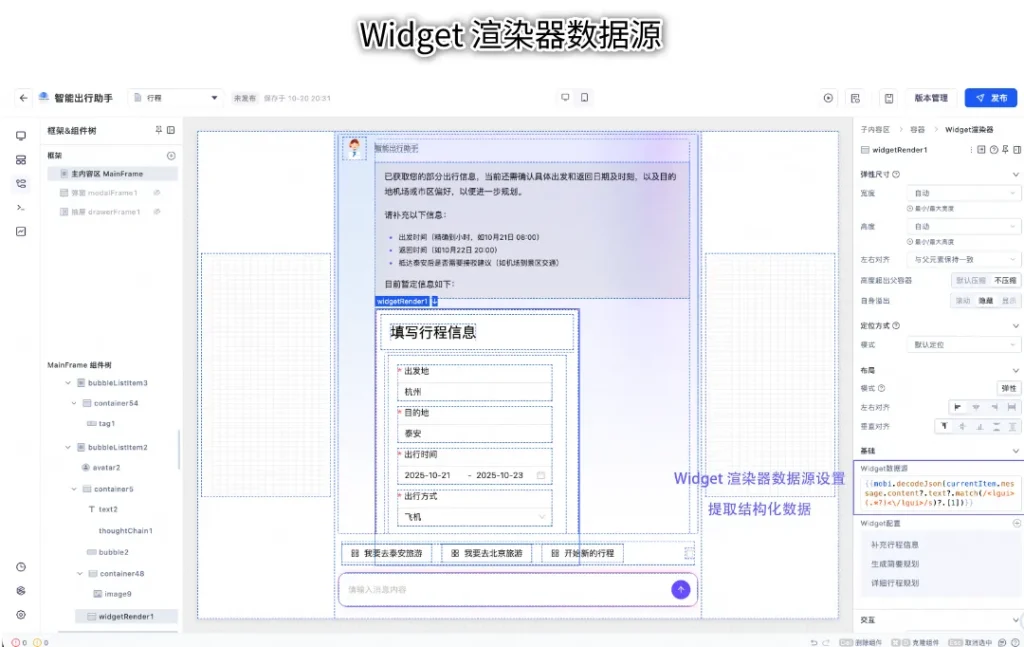Click the save disk icon in top toolbar
Image resolution: width=1024 pixels, height=647 pixels.
click(x=888, y=98)
